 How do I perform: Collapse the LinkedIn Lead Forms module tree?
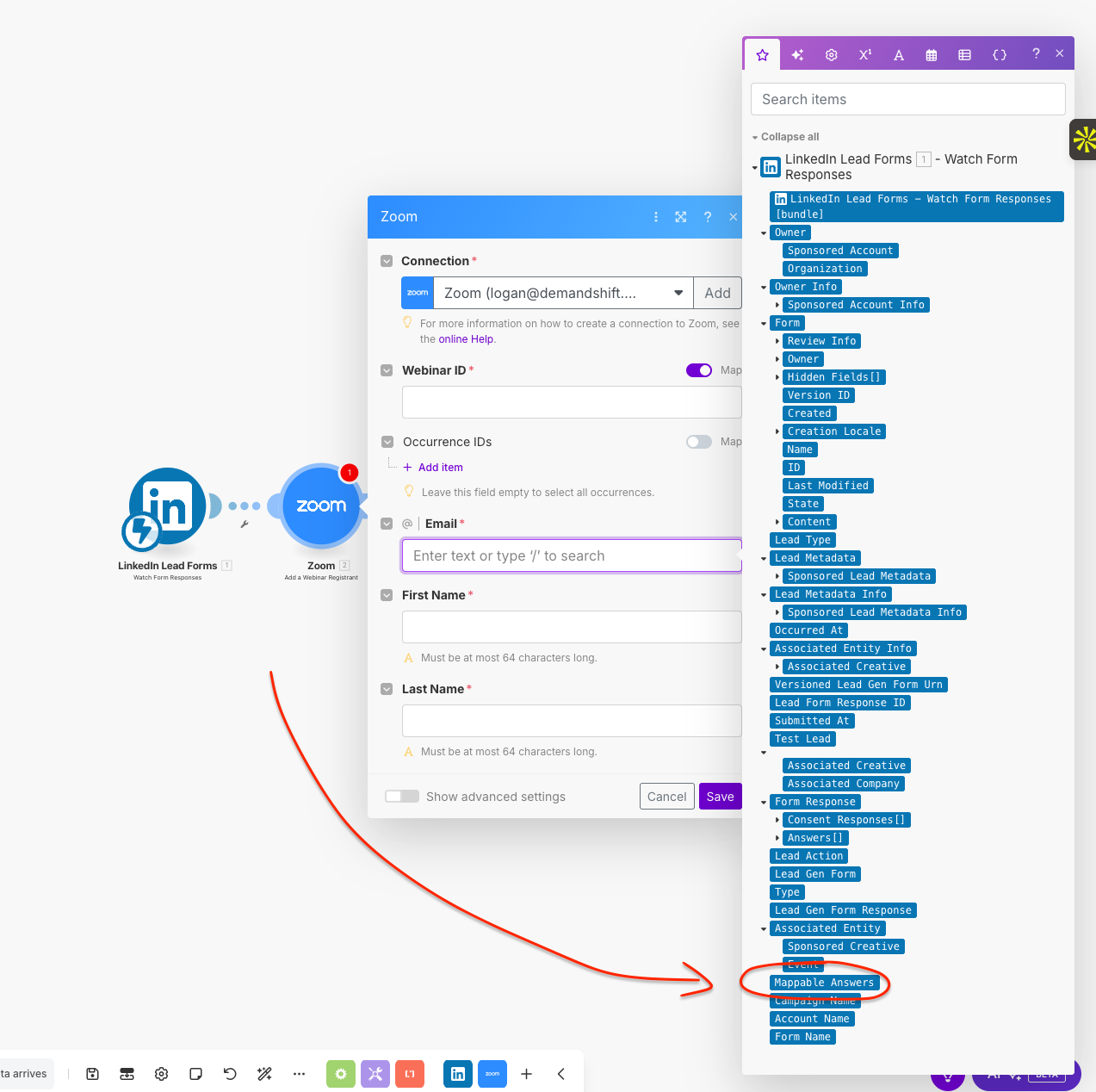tap(755, 167)
